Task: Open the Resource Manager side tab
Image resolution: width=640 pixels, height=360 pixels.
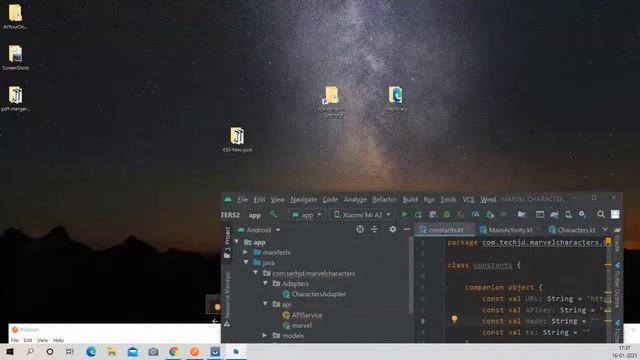Action: 227,299
